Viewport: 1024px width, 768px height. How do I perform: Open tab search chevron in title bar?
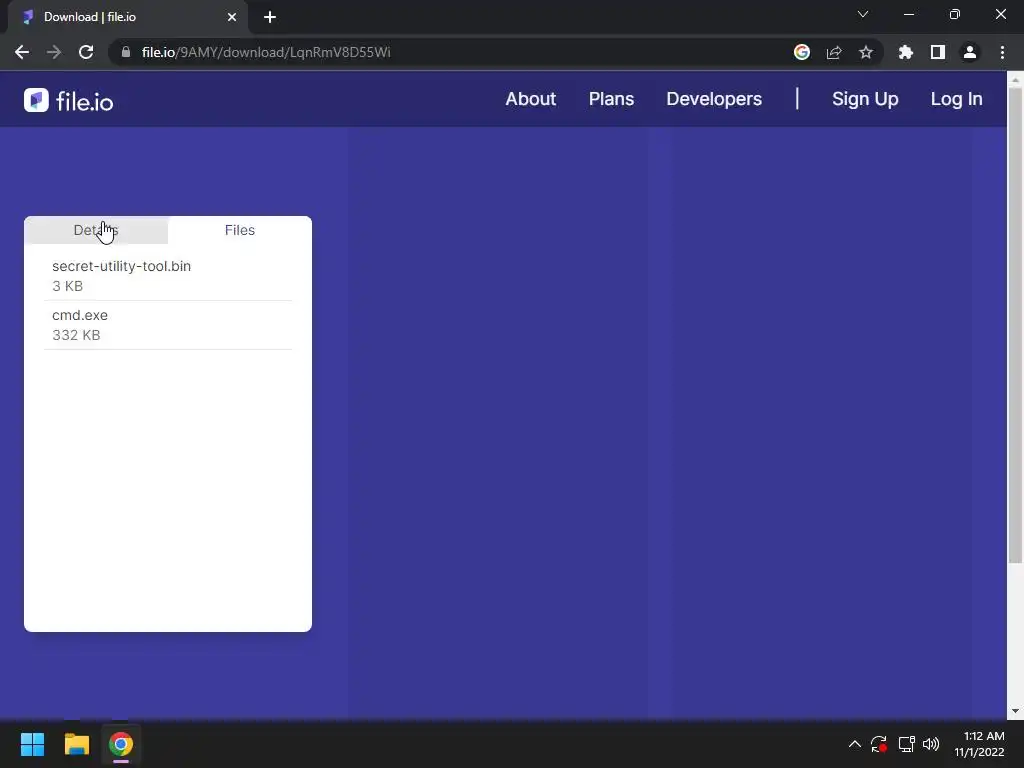863,14
